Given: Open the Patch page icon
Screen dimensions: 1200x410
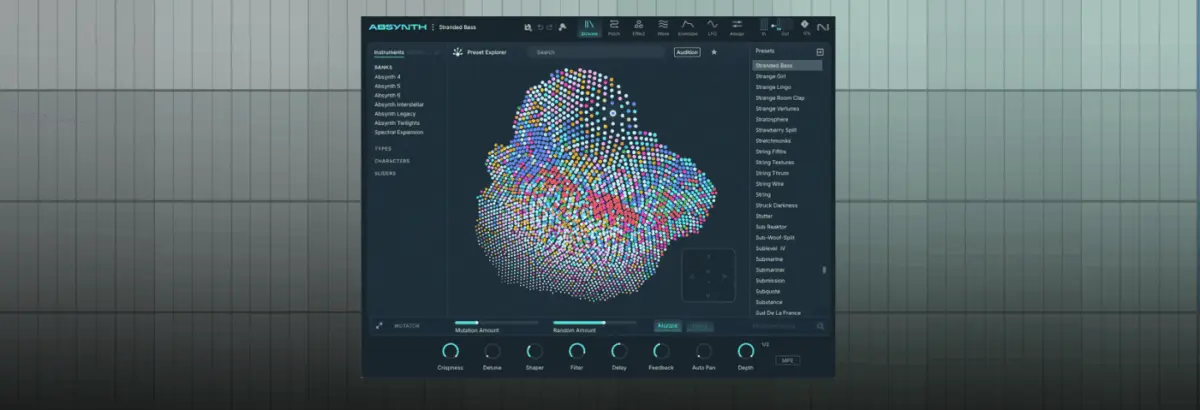Looking at the screenshot, I should 614,27.
